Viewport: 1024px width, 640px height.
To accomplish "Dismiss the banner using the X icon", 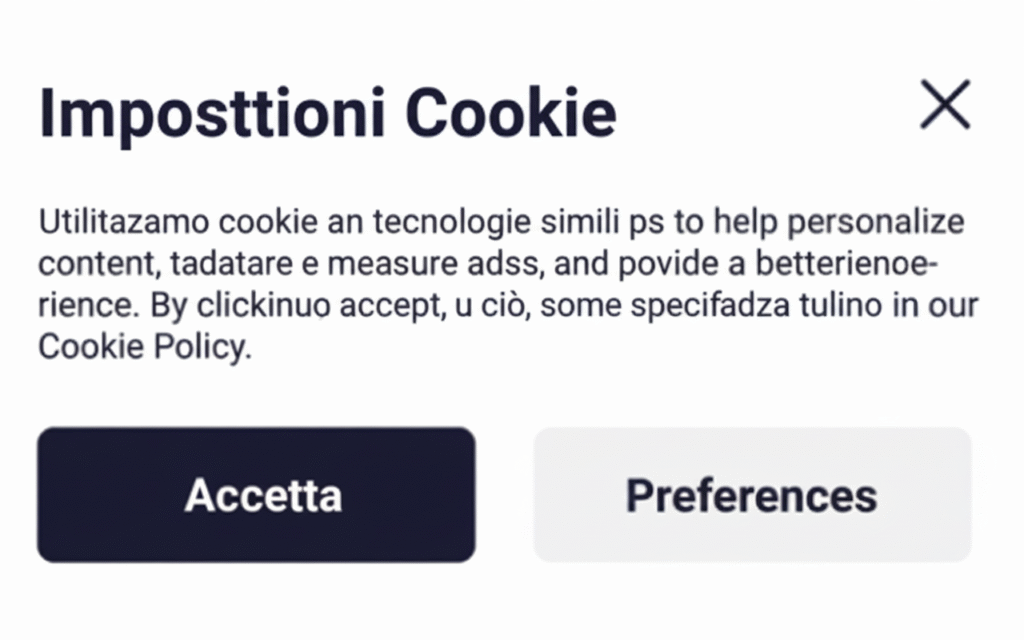I will pyautogui.click(x=945, y=105).
